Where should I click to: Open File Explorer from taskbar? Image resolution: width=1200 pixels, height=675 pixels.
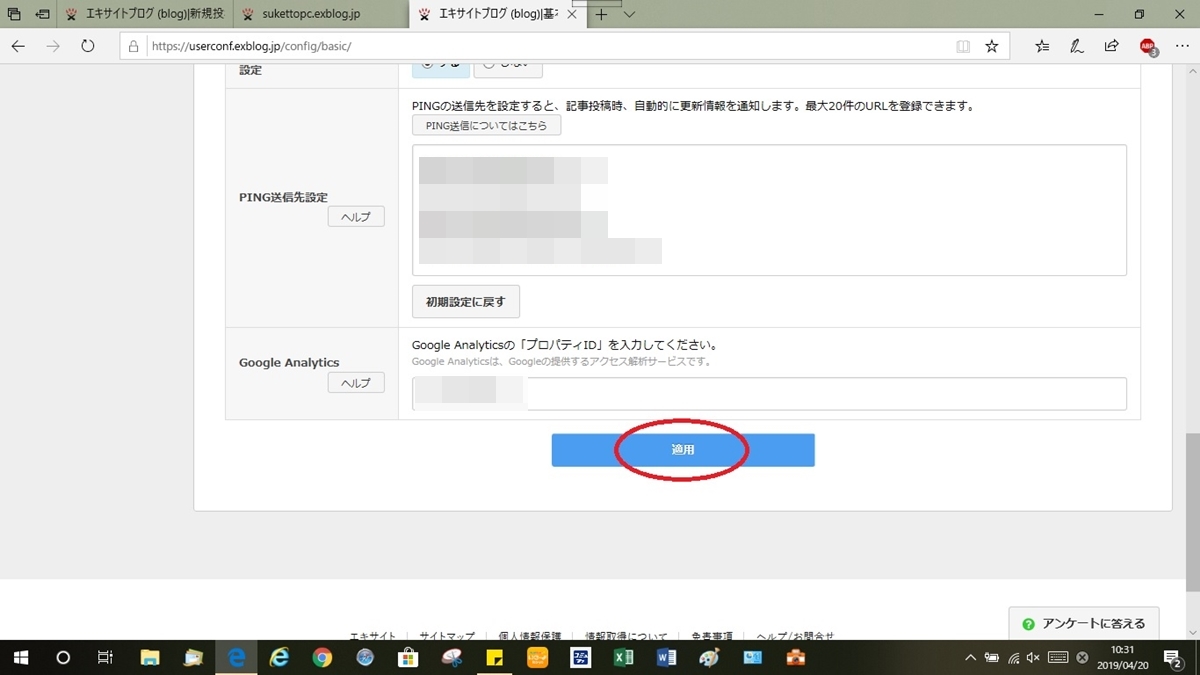coord(150,657)
